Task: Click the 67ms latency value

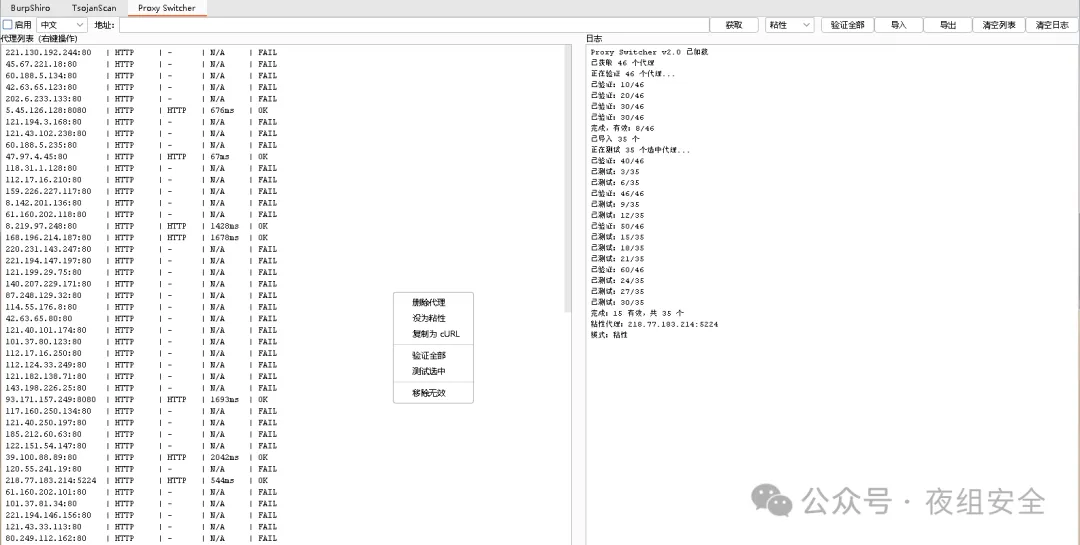Action: click(220, 156)
